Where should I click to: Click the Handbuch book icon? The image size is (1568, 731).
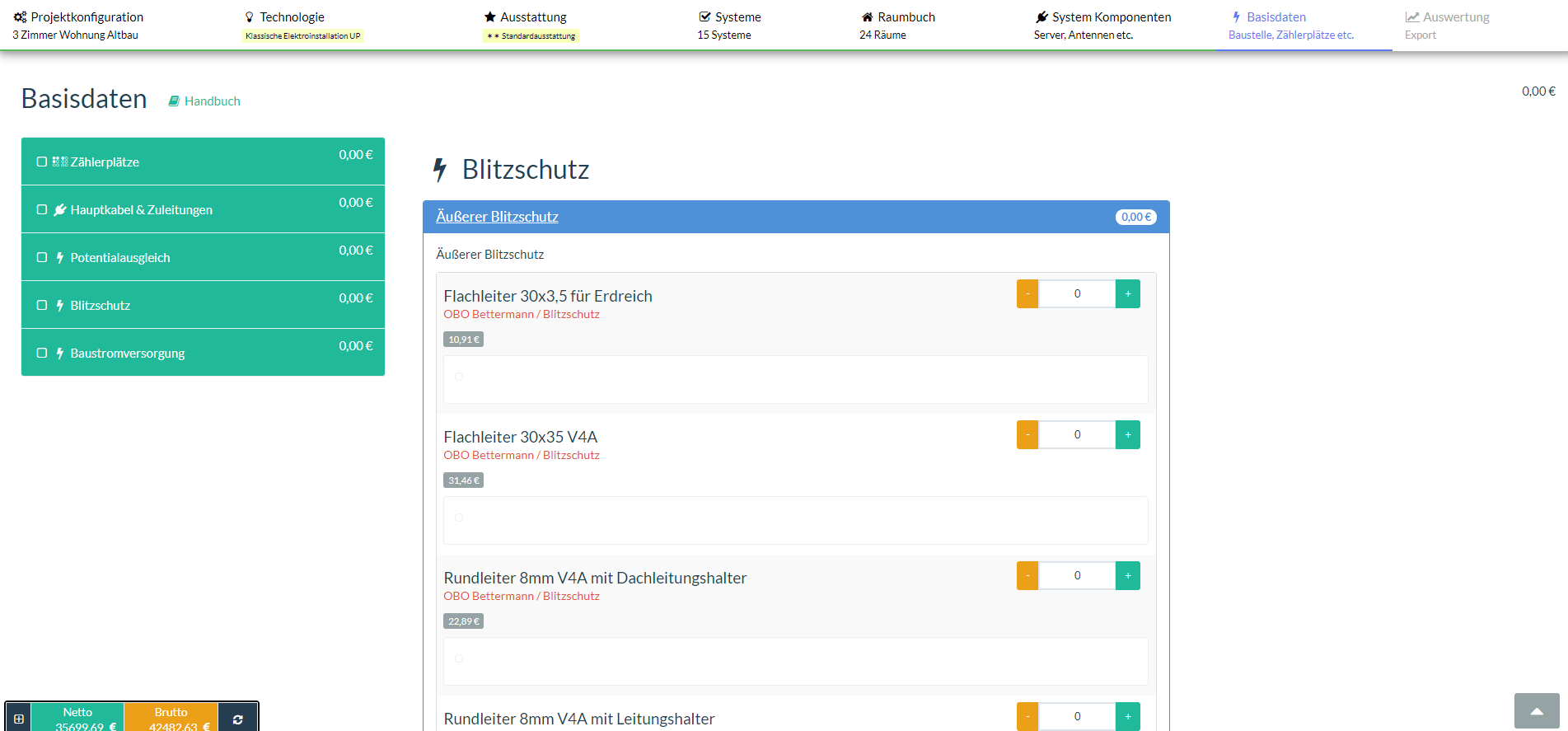(174, 101)
